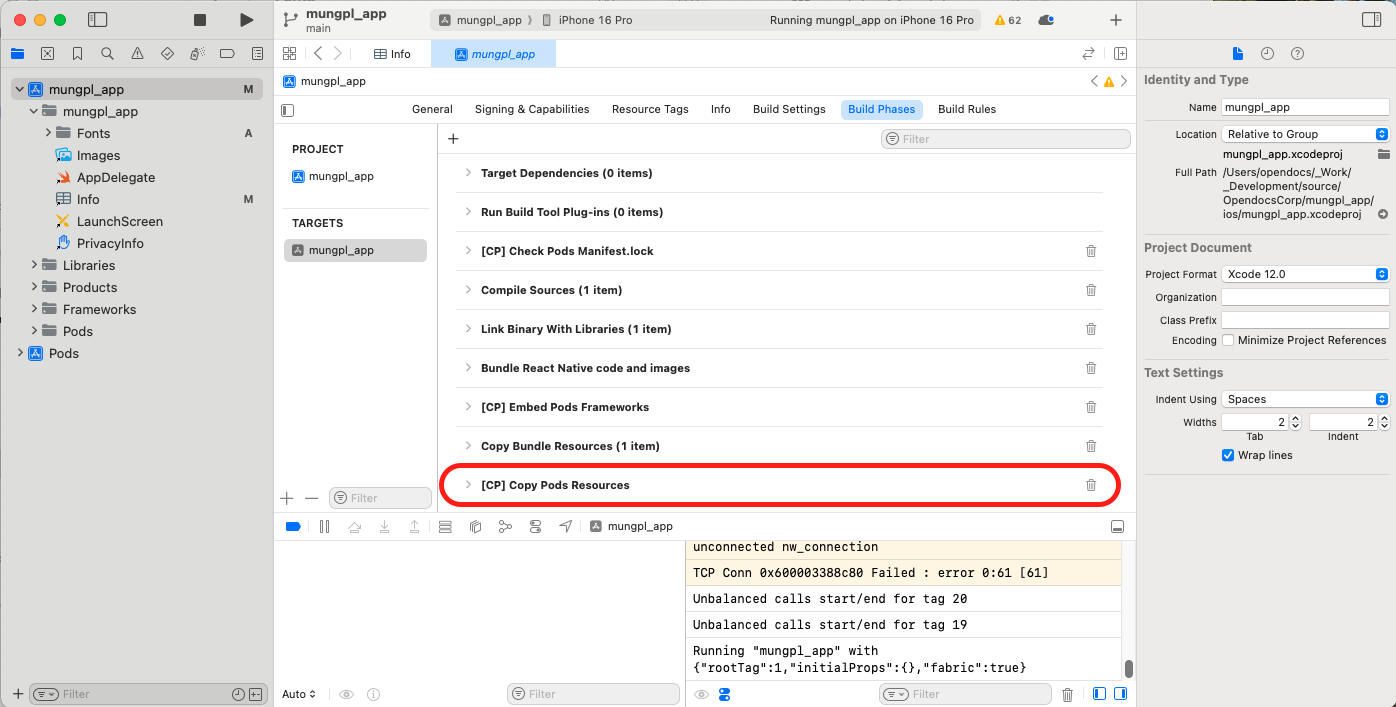The width and height of the screenshot is (1396, 707).
Task: Open the issue navigator
Action: click(137, 54)
